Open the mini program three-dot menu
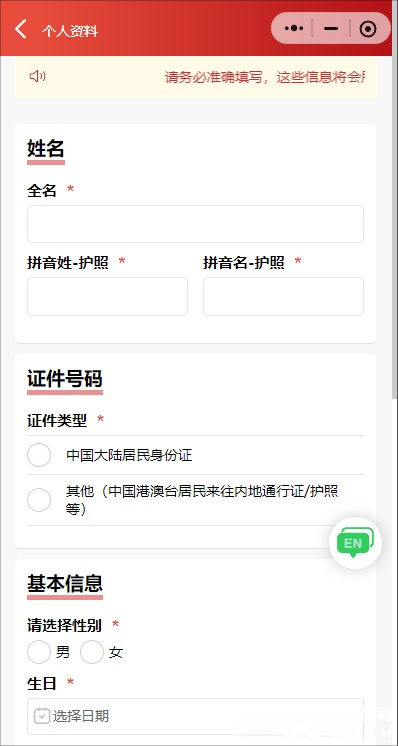Viewport: 398px width, 746px height. click(293, 29)
